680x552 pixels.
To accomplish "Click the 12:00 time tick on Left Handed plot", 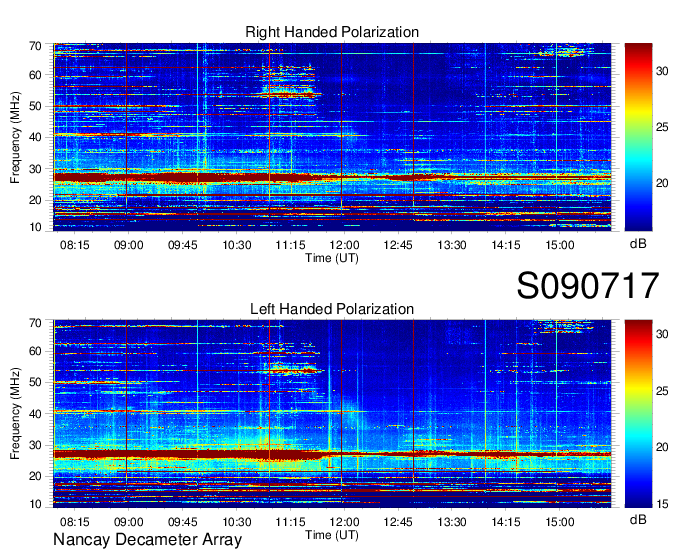I will [344, 522].
